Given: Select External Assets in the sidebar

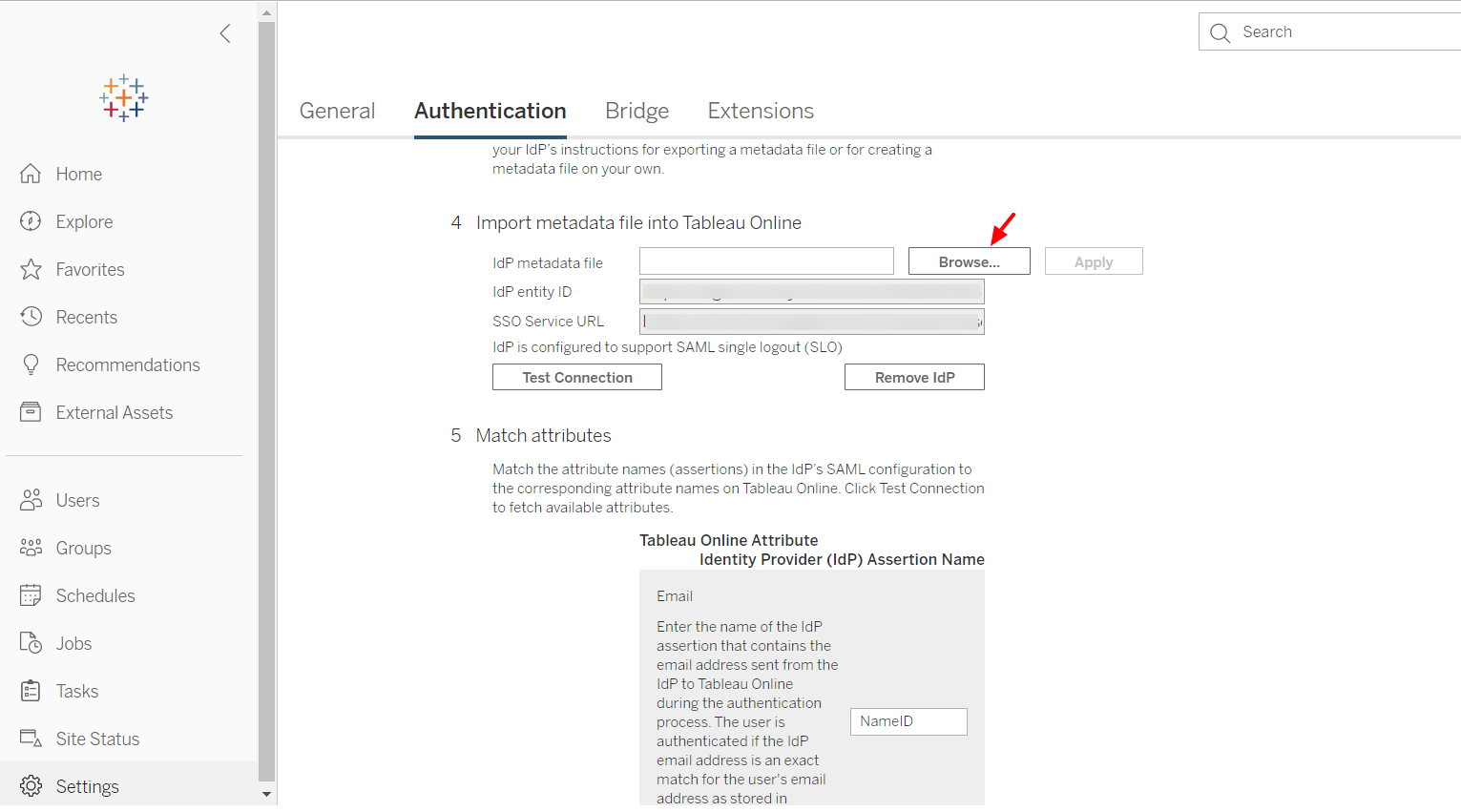Looking at the screenshot, I should [x=115, y=412].
